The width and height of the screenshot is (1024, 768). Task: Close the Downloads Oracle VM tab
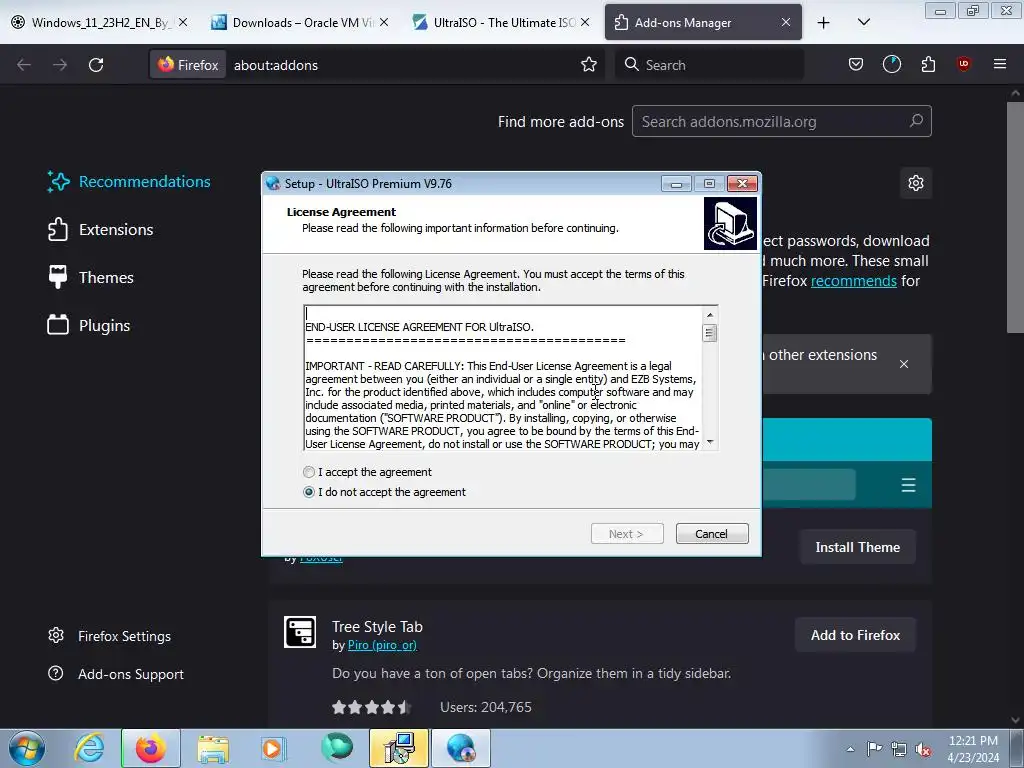click(x=384, y=22)
